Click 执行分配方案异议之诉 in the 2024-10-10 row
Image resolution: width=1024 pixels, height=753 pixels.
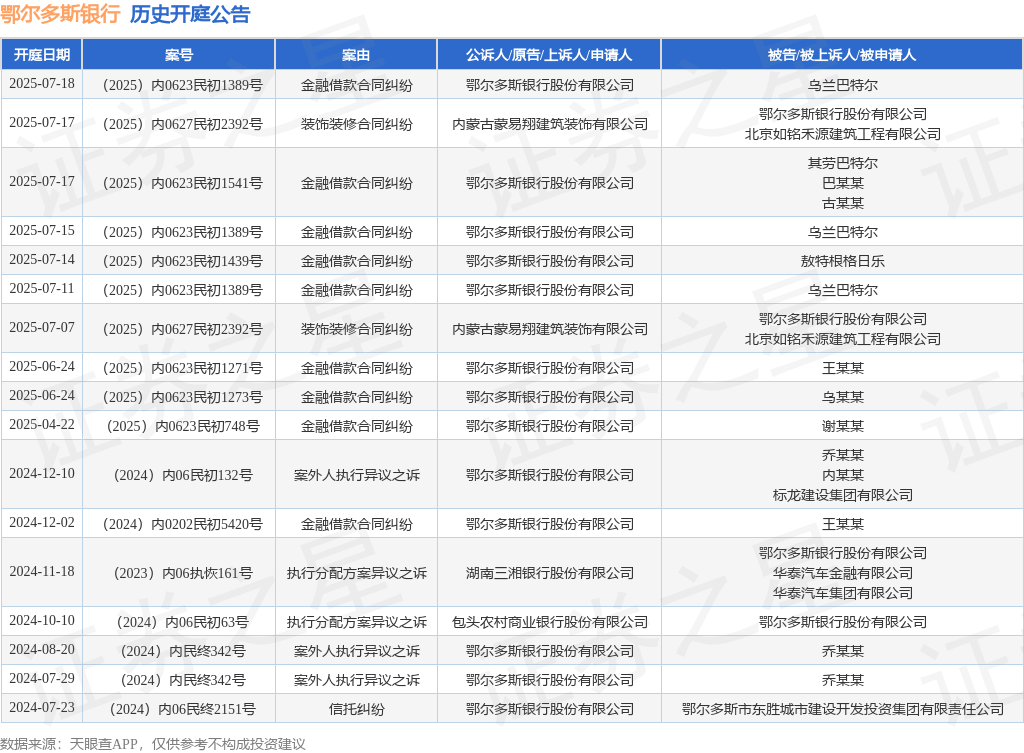click(x=356, y=622)
